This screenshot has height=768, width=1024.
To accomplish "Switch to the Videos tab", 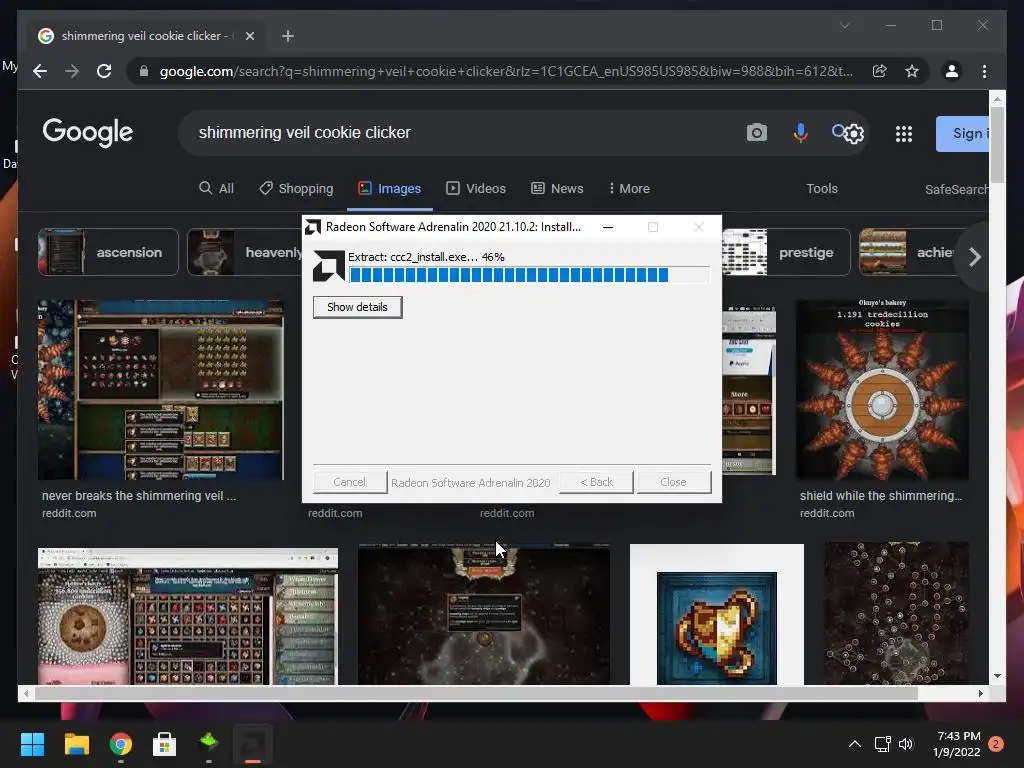I will 475,188.
